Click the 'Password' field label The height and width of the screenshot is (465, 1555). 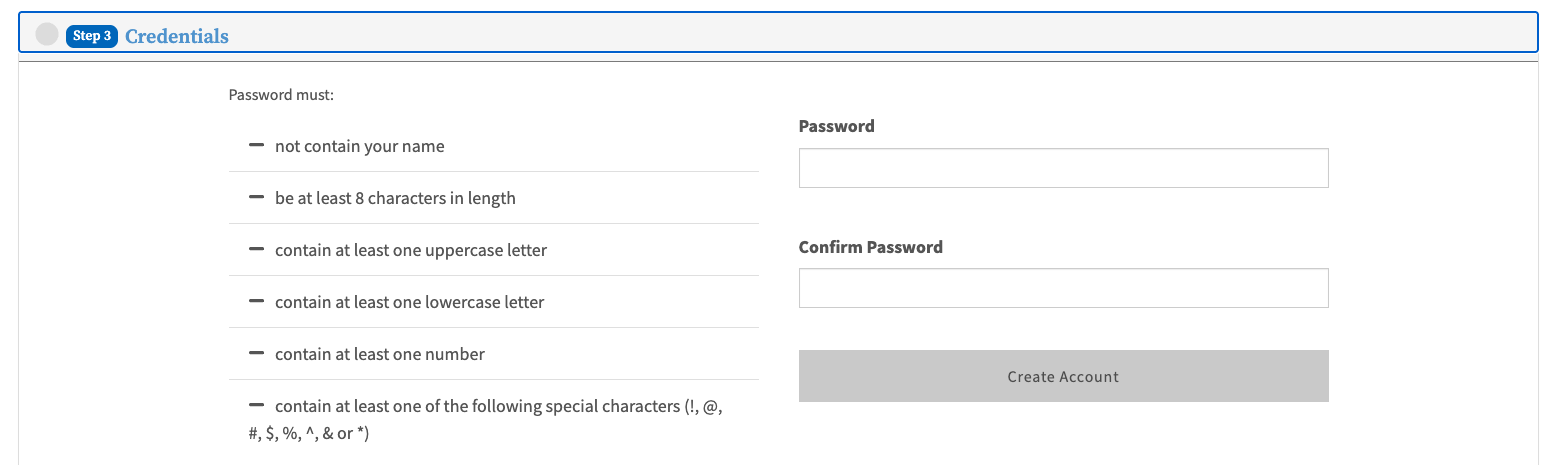pyautogui.click(x=836, y=126)
